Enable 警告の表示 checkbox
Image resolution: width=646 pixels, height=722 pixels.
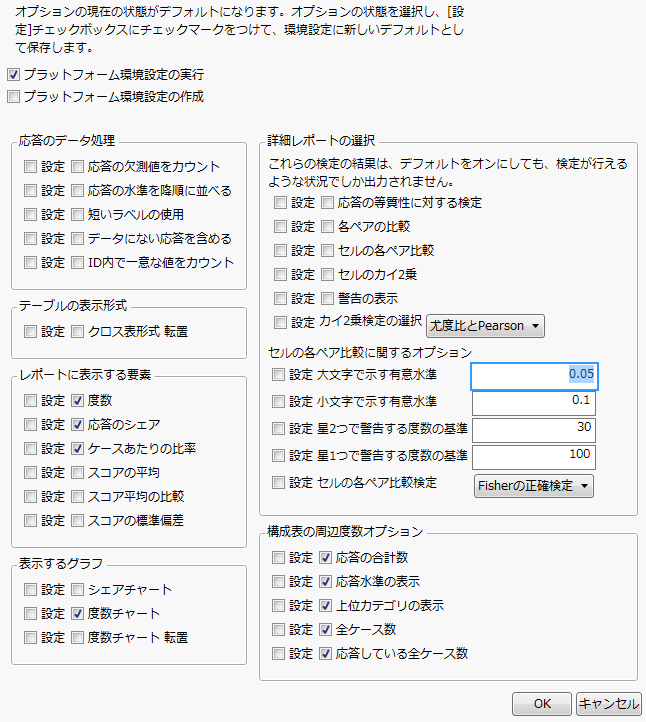329,298
